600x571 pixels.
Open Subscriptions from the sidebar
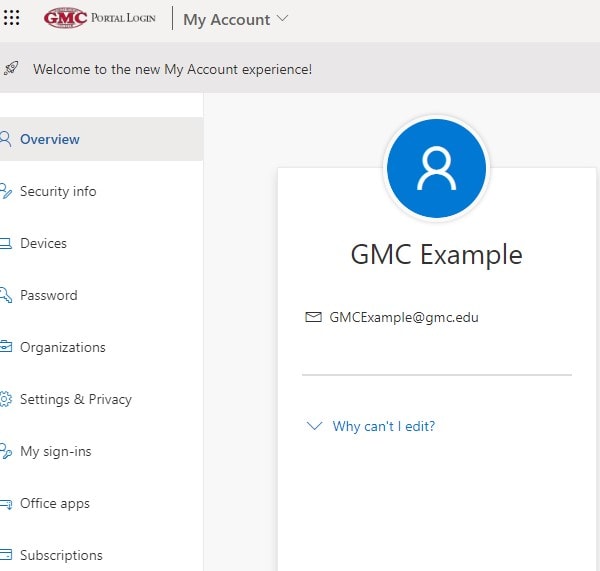(x=61, y=555)
